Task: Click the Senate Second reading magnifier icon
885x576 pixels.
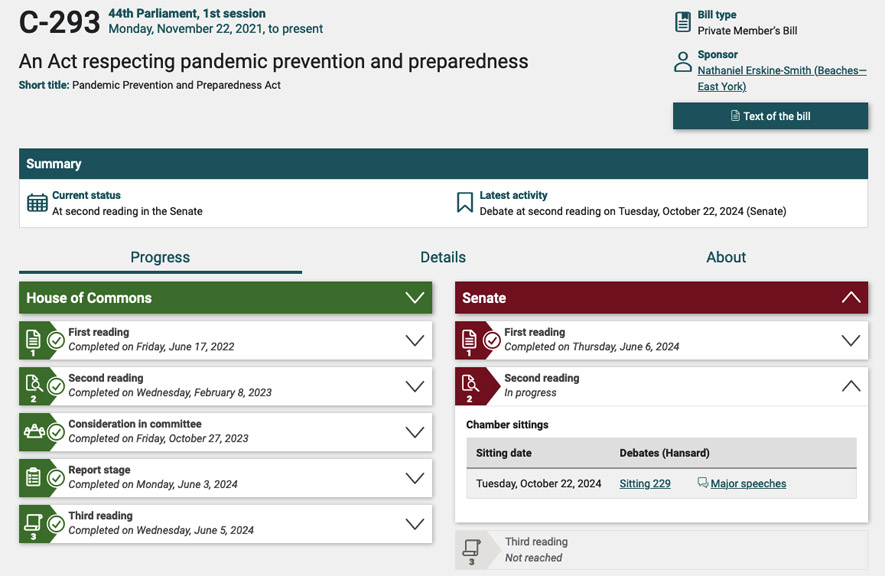Action: 469,385
